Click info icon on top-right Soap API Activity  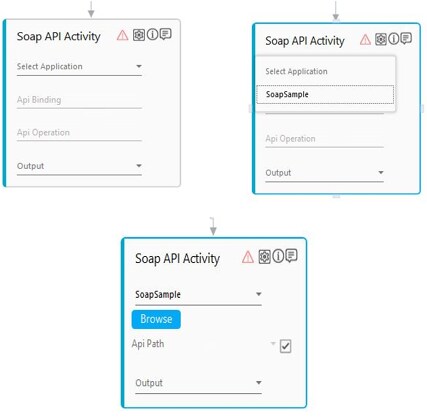(x=394, y=39)
